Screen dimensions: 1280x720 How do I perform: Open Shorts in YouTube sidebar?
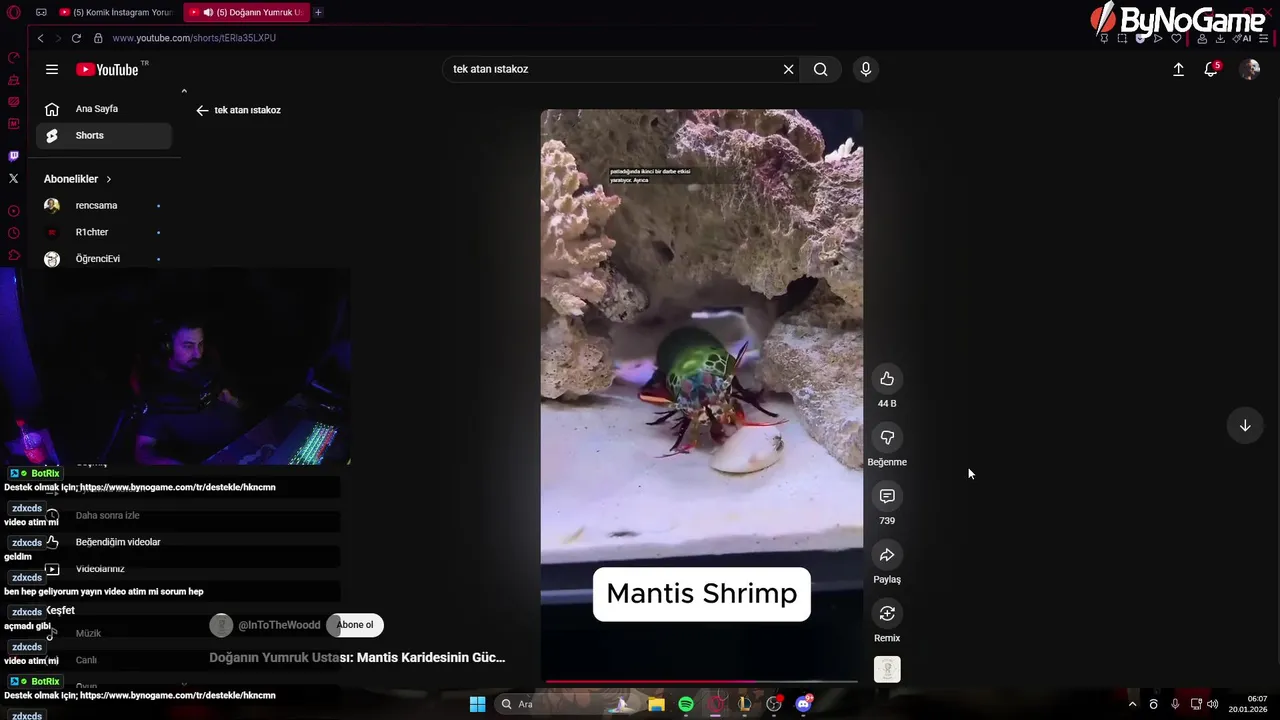[104, 136]
